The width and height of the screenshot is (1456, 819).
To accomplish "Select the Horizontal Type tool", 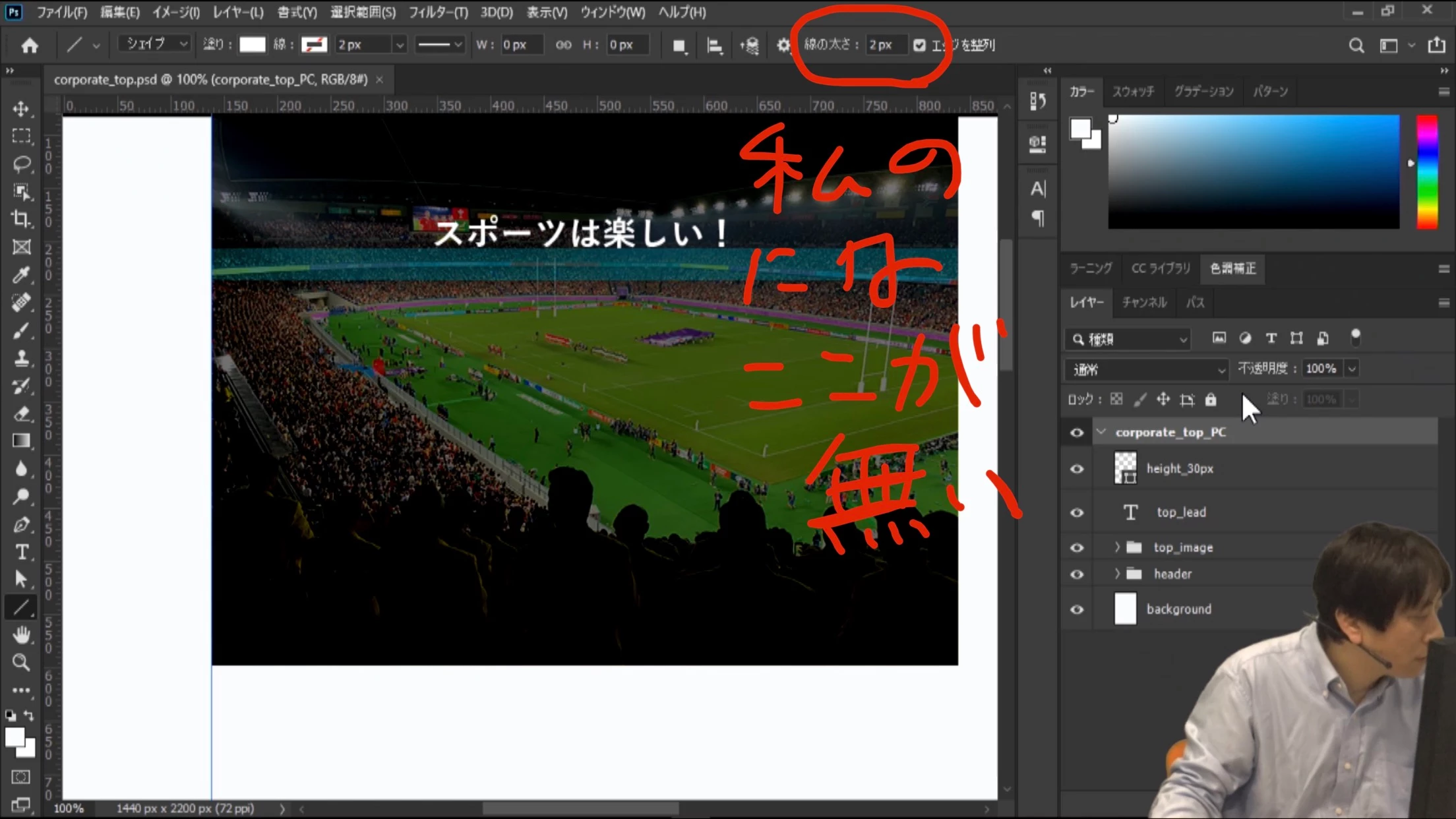I will pos(21,551).
